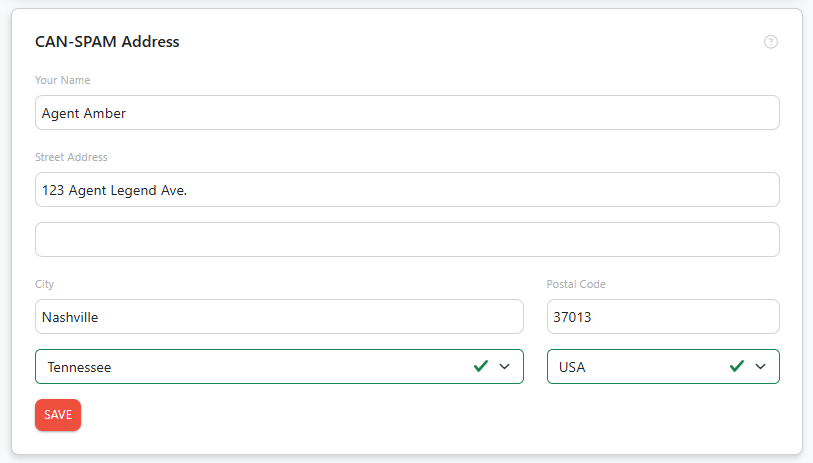The image size is (813, 463).
Task: Click the green checkmark in Tennessee field
Action: point(481,367)
